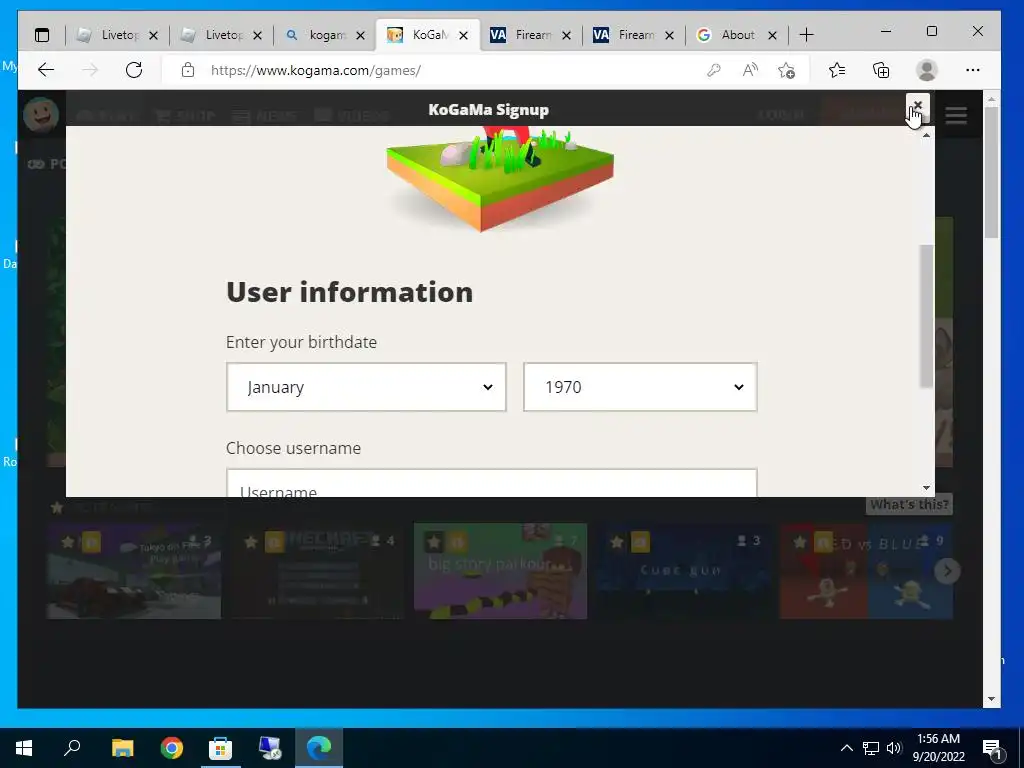
Task: Open the Windows Start menu
Action: (24, 748)
